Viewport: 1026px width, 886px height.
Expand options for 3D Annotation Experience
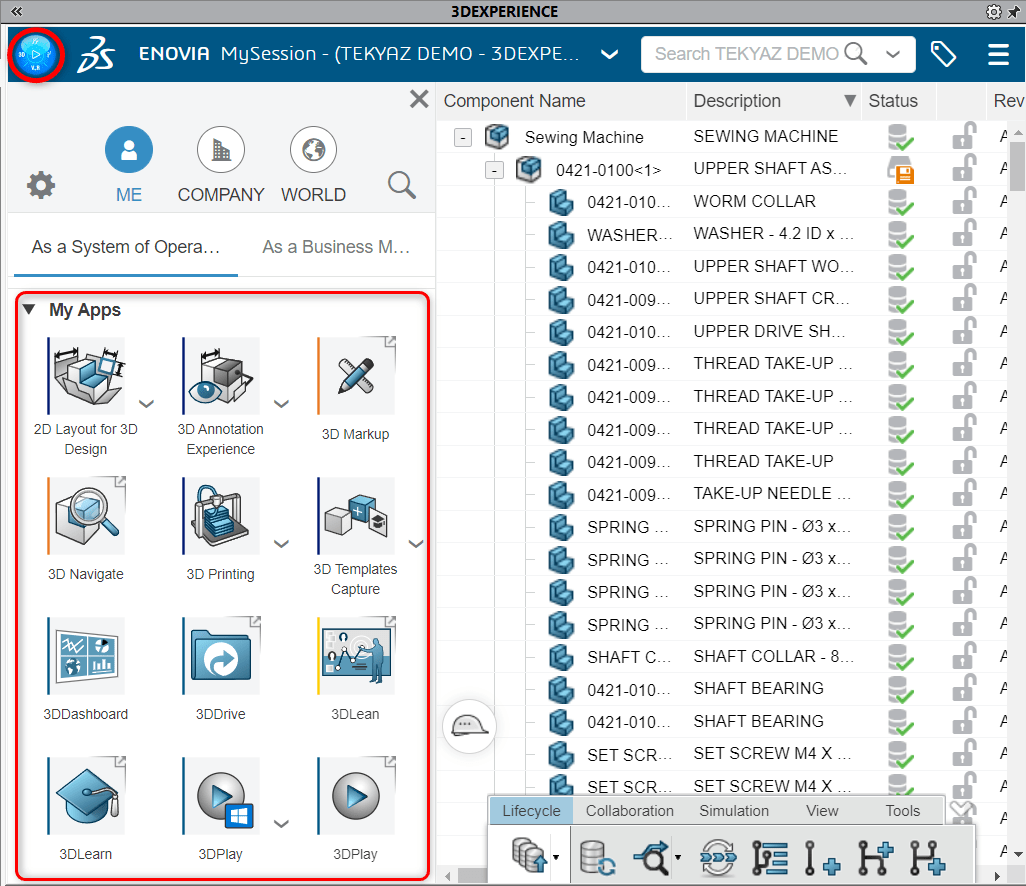(281, 404)
